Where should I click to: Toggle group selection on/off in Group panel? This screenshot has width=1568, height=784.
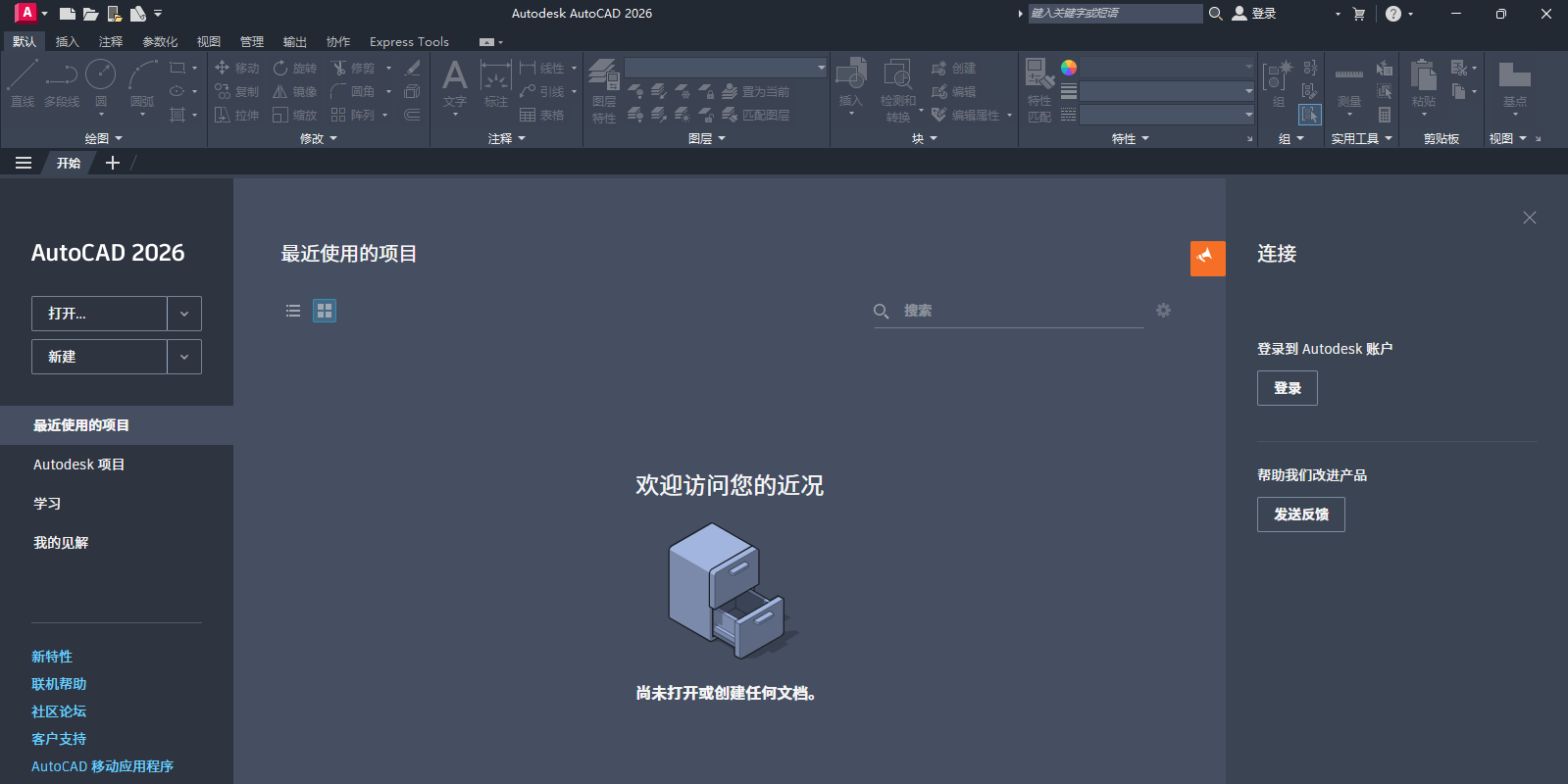click(1310, 115)
